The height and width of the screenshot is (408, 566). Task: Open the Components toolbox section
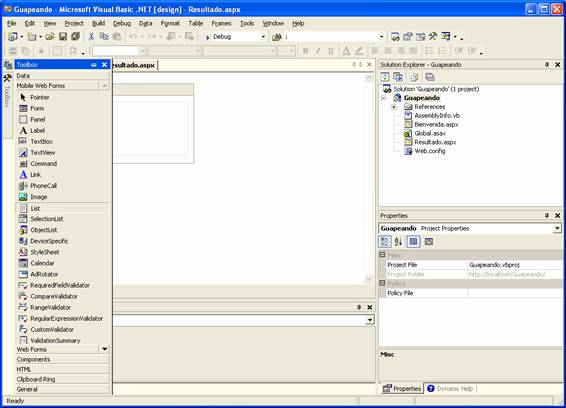(62, 360)
